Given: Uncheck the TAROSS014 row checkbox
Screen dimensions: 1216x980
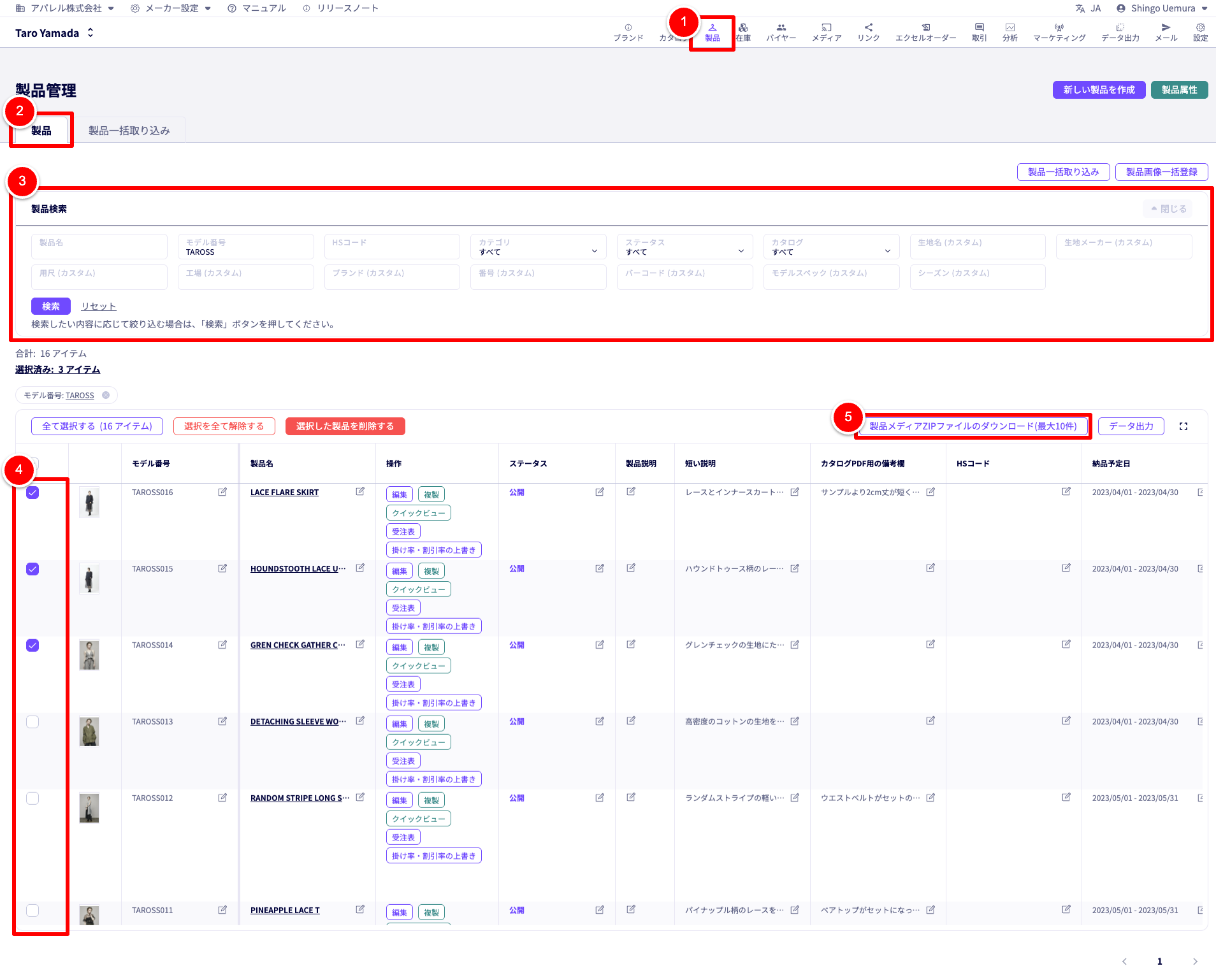Looking at the screenshot, I should (33, 645).
